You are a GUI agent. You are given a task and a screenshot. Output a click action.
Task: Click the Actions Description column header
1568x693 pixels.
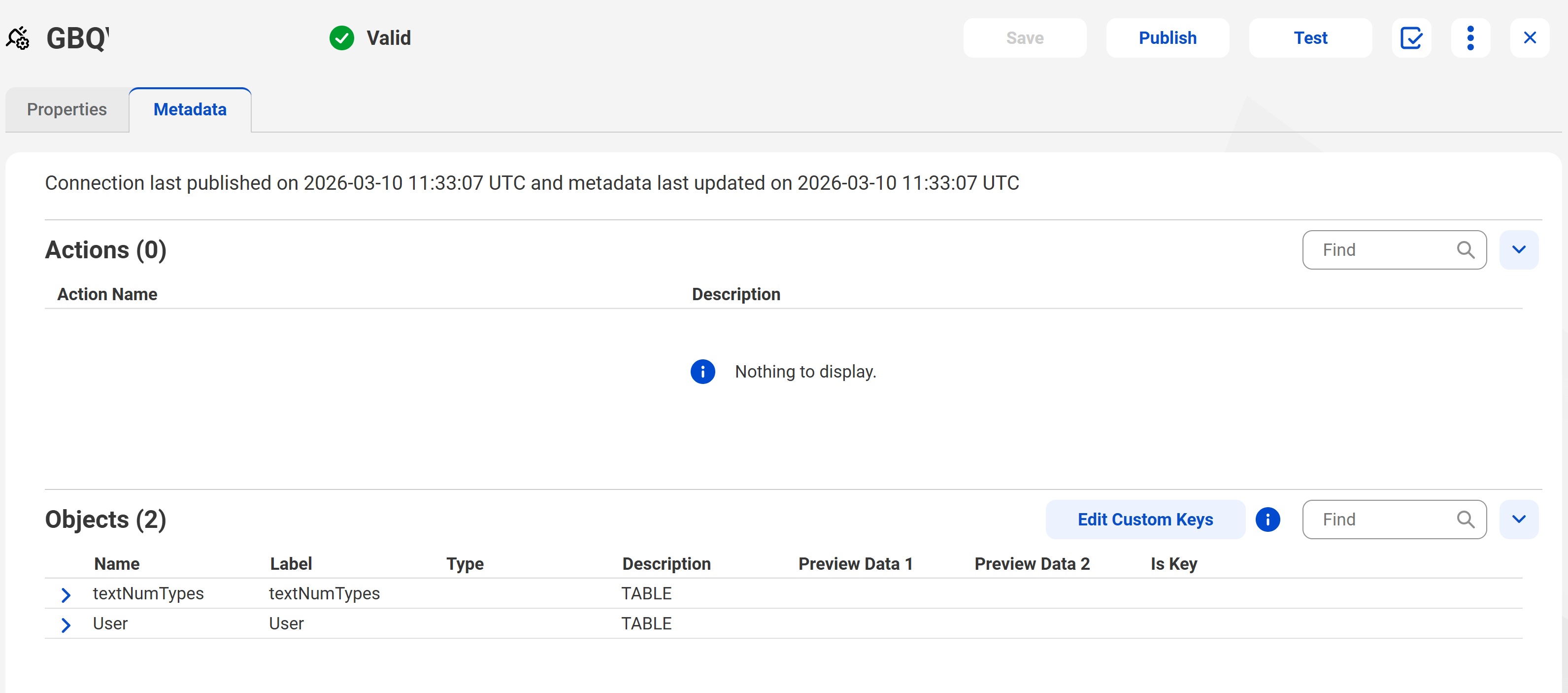tap(736, 294)
